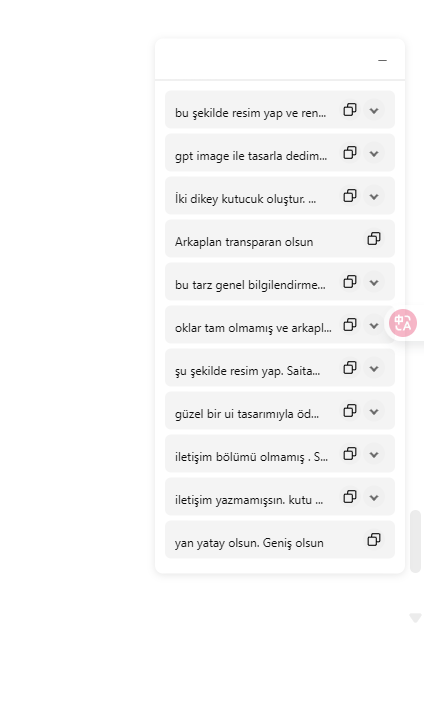Expand the 'İki dikey kutucuk oluştur' entry

point(374,196)
